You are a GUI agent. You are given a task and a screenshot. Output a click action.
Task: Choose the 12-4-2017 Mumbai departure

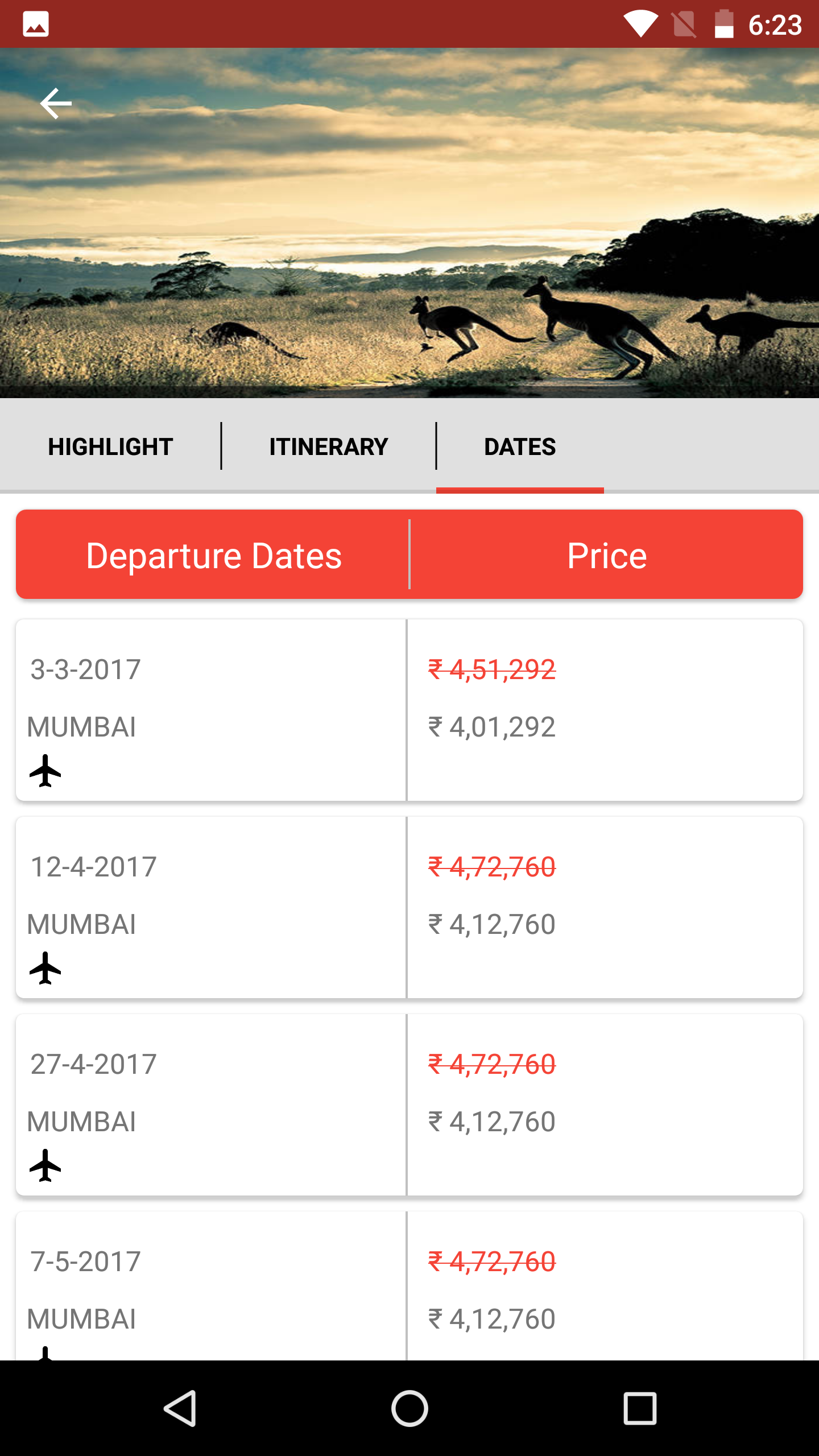click(211, 907)
